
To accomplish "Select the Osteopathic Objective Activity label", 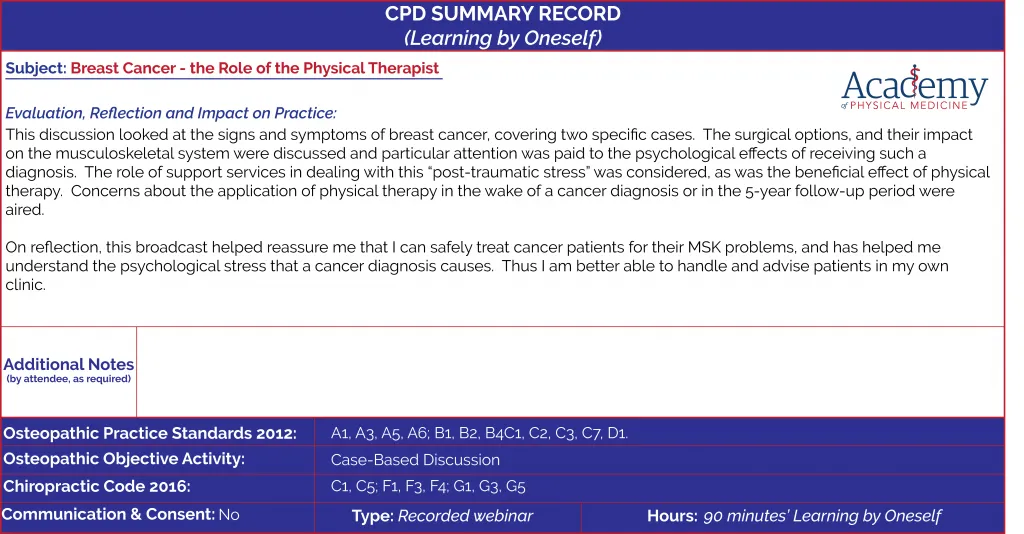I will tap(124, 459).
